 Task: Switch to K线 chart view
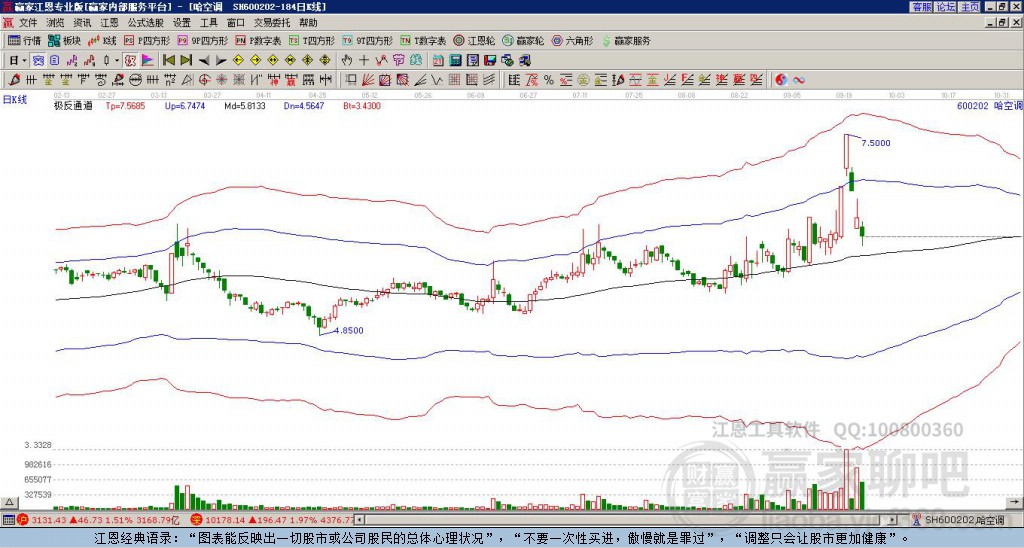pyautogui.click(x=102, y=40)
